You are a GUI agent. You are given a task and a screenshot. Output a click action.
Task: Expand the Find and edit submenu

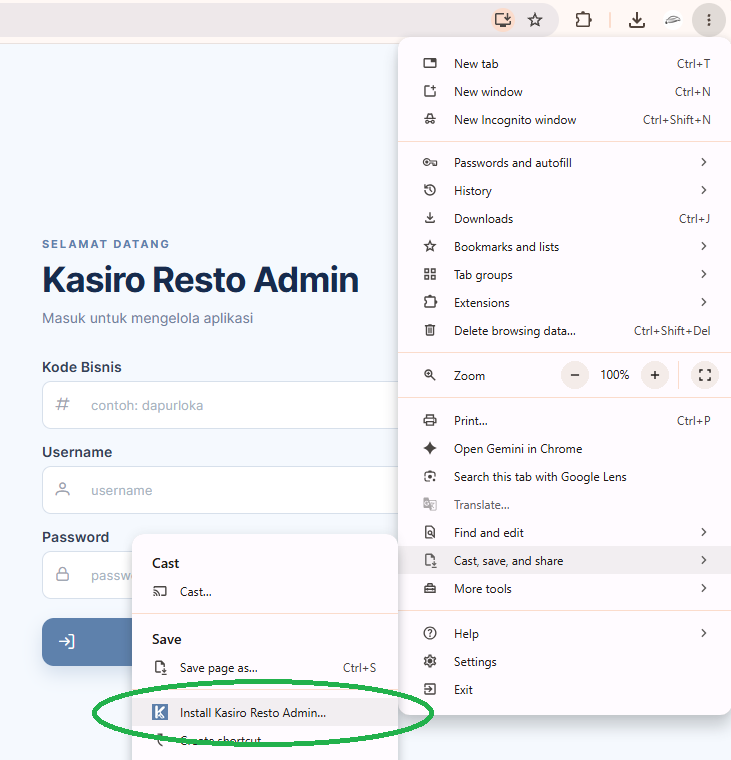(565, 533)
